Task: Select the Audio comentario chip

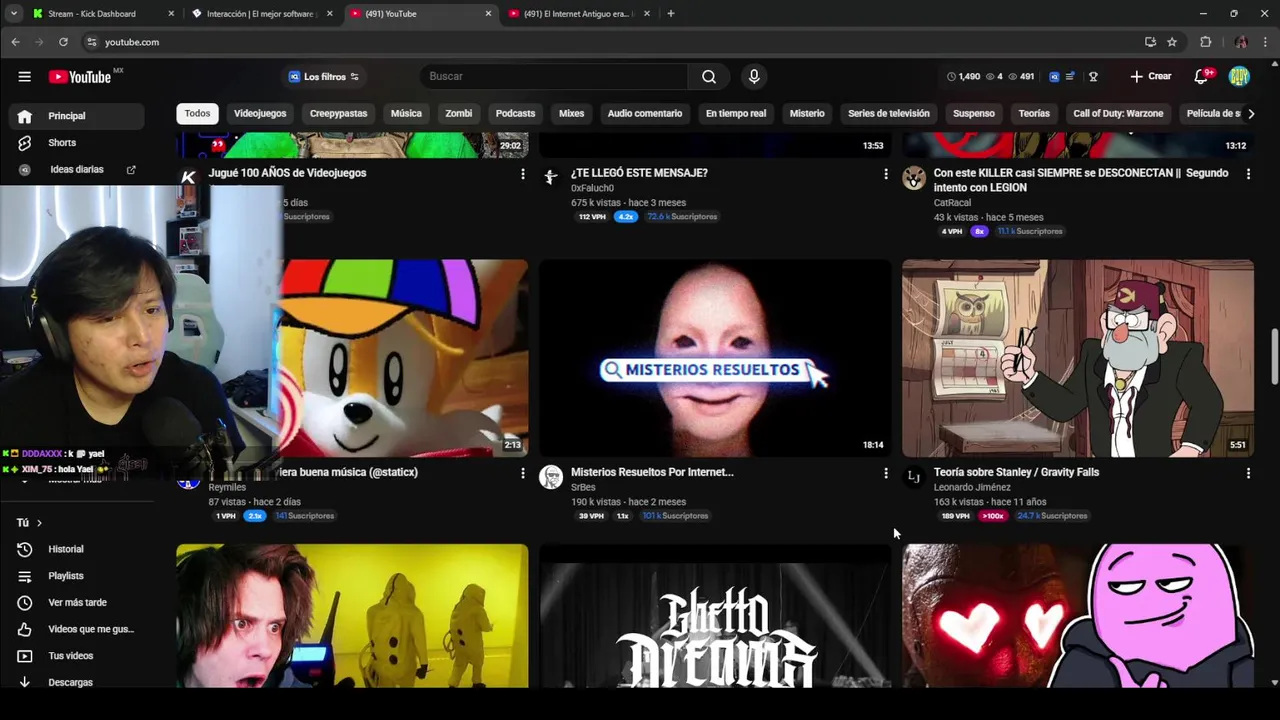Action: point(645,113)
